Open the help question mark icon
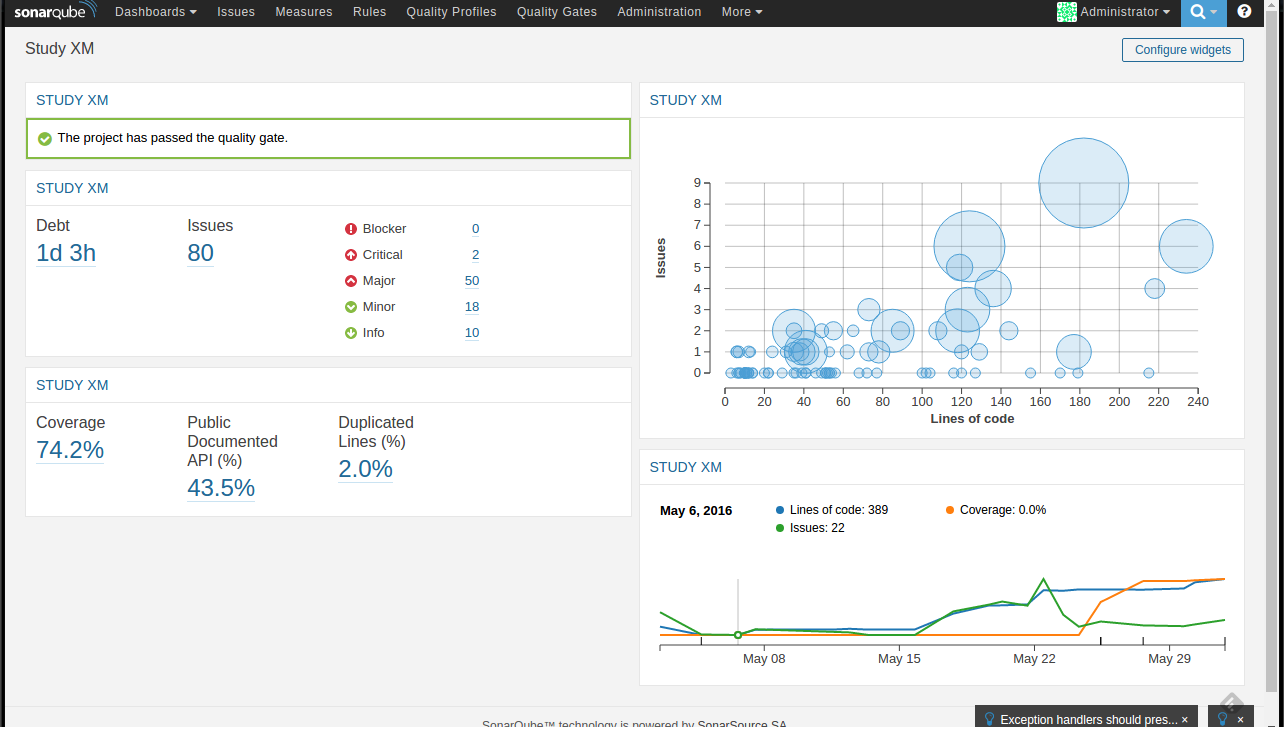The height and width of the screenshot is (740, 1284). [x=1244, y=12]
